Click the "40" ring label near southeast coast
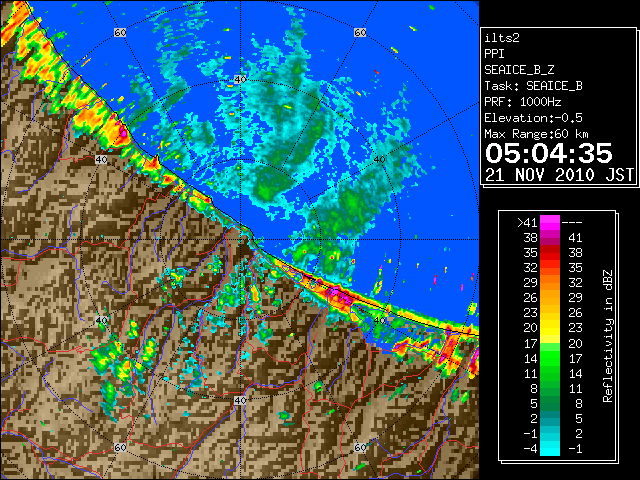 tap(380, 320)
